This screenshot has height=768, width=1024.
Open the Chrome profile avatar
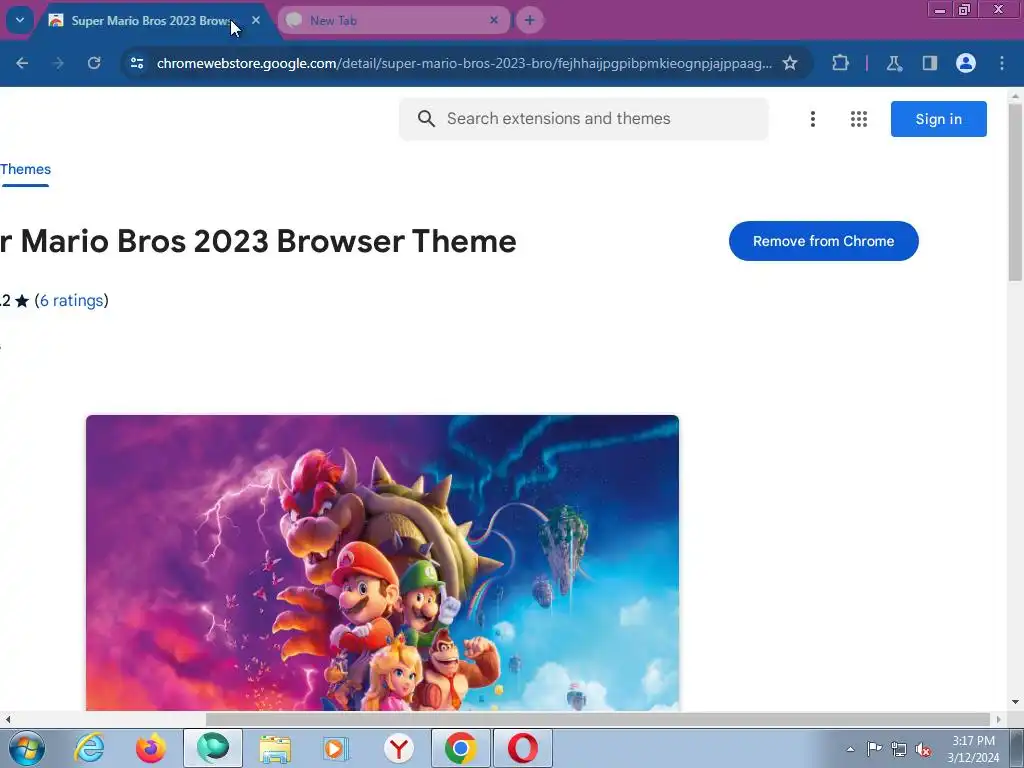click(x=966, y=63)
